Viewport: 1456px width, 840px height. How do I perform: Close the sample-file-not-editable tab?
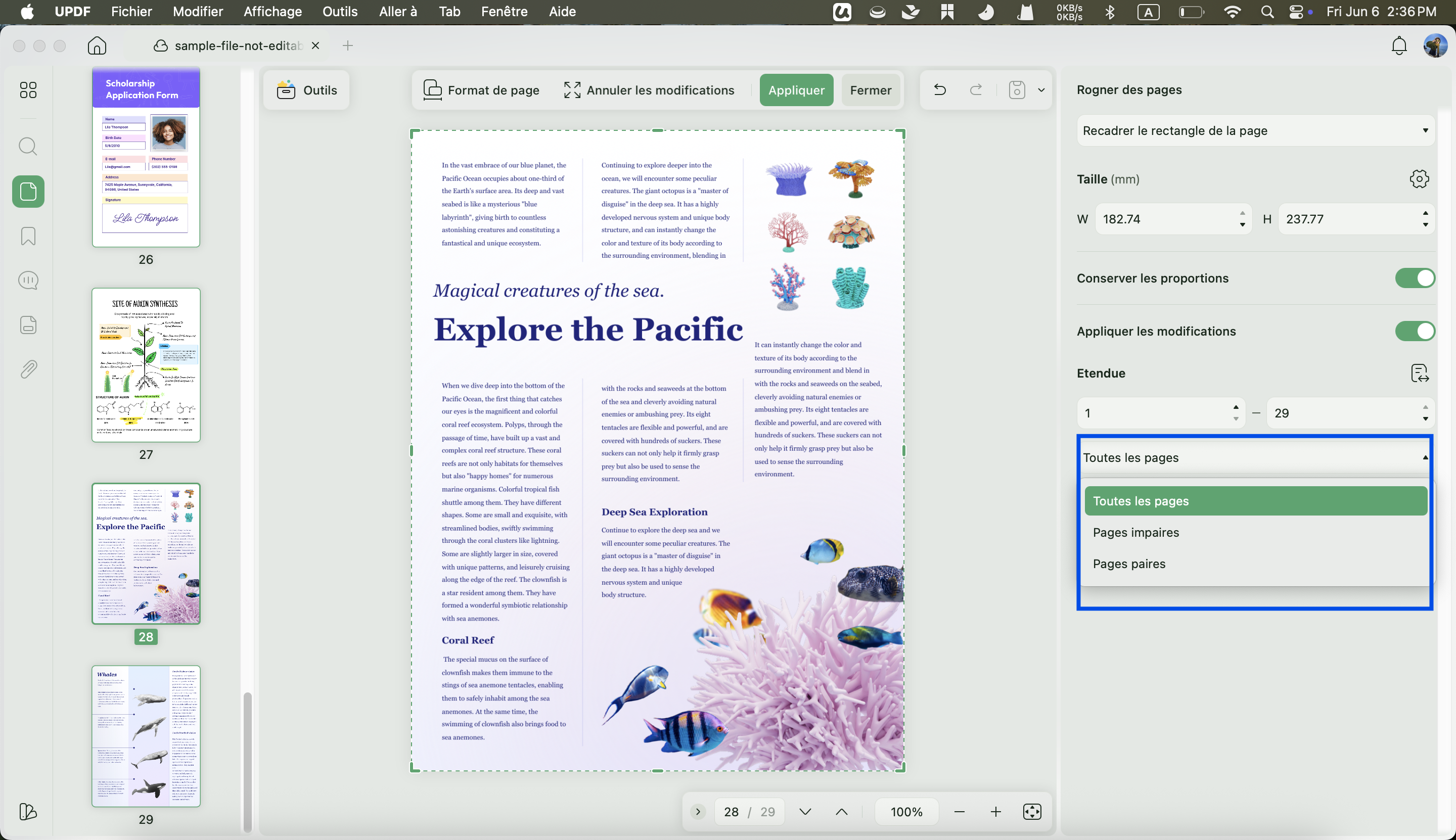tap(315, 45)
